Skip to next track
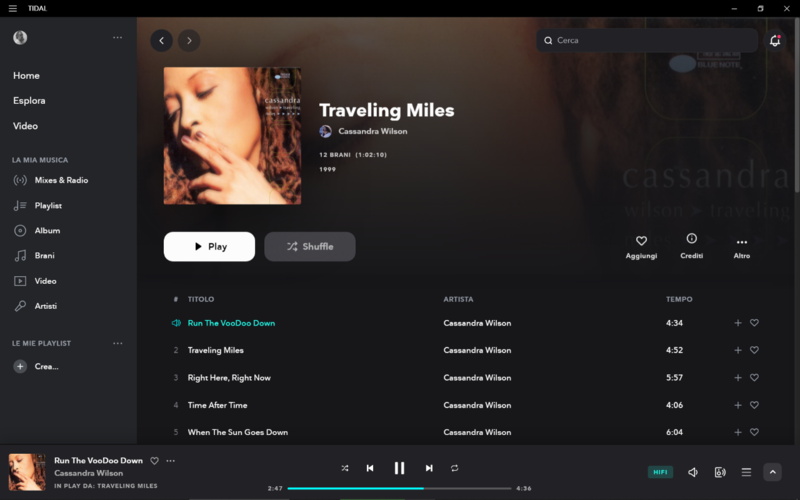The width and height of the screenshot is (800, 500). click(x=429, y=468)
